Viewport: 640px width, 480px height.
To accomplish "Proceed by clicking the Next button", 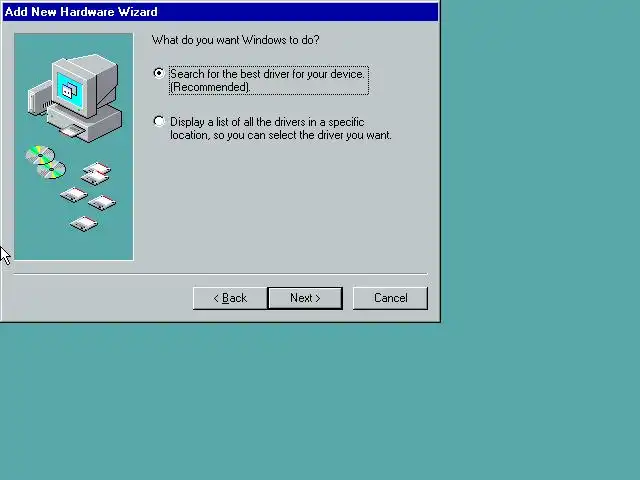I will click(305, 298).
